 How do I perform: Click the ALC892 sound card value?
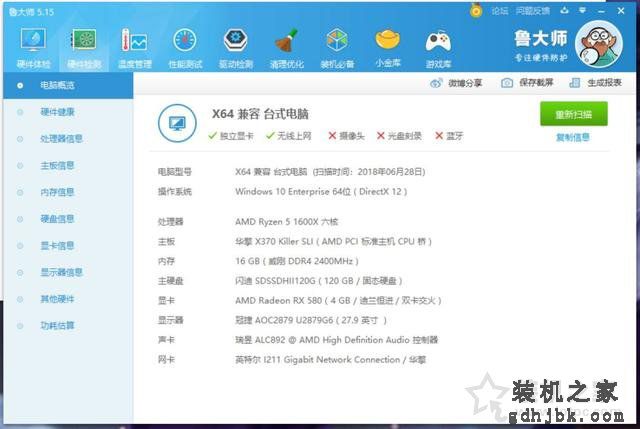(x=336, y=340)
